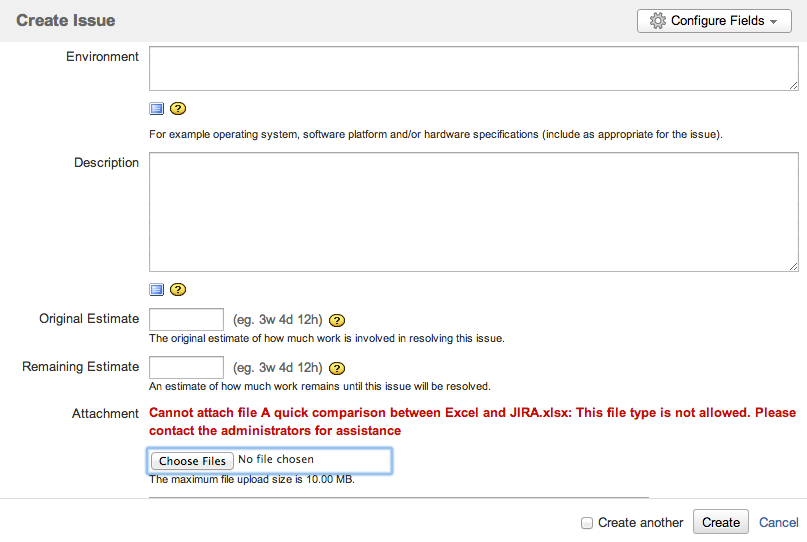807x542 pixels.
Task: Focus the Original Estimate input box
Action: pos(186,320)
